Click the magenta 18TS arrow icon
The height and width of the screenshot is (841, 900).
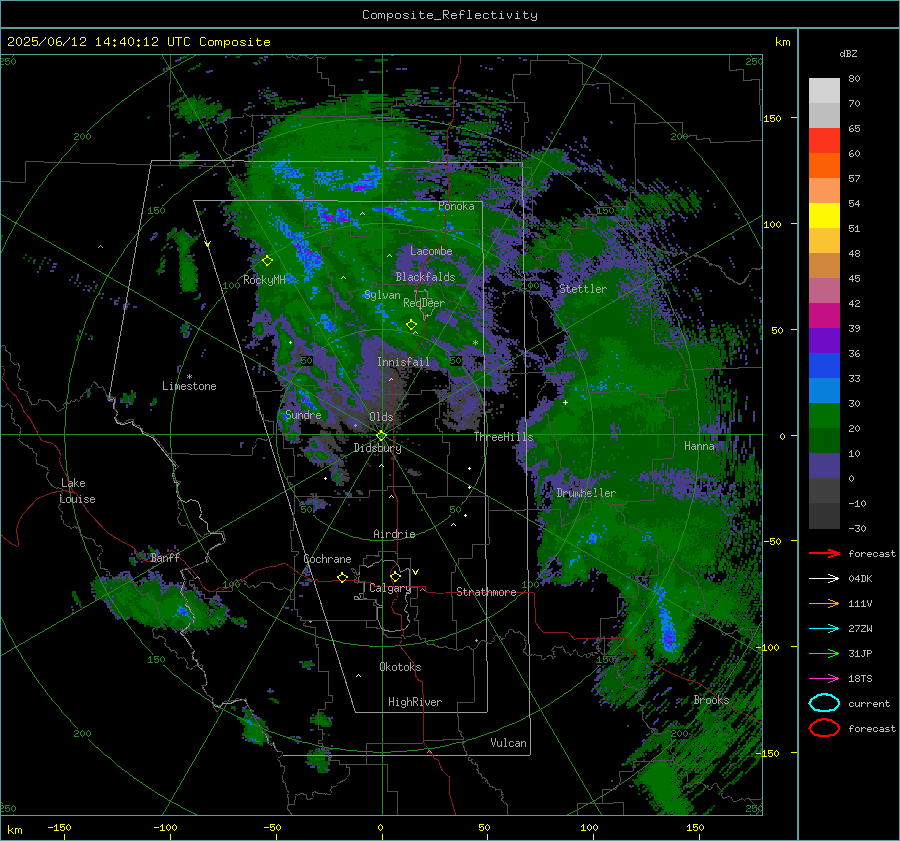click(x=824, y=679)
